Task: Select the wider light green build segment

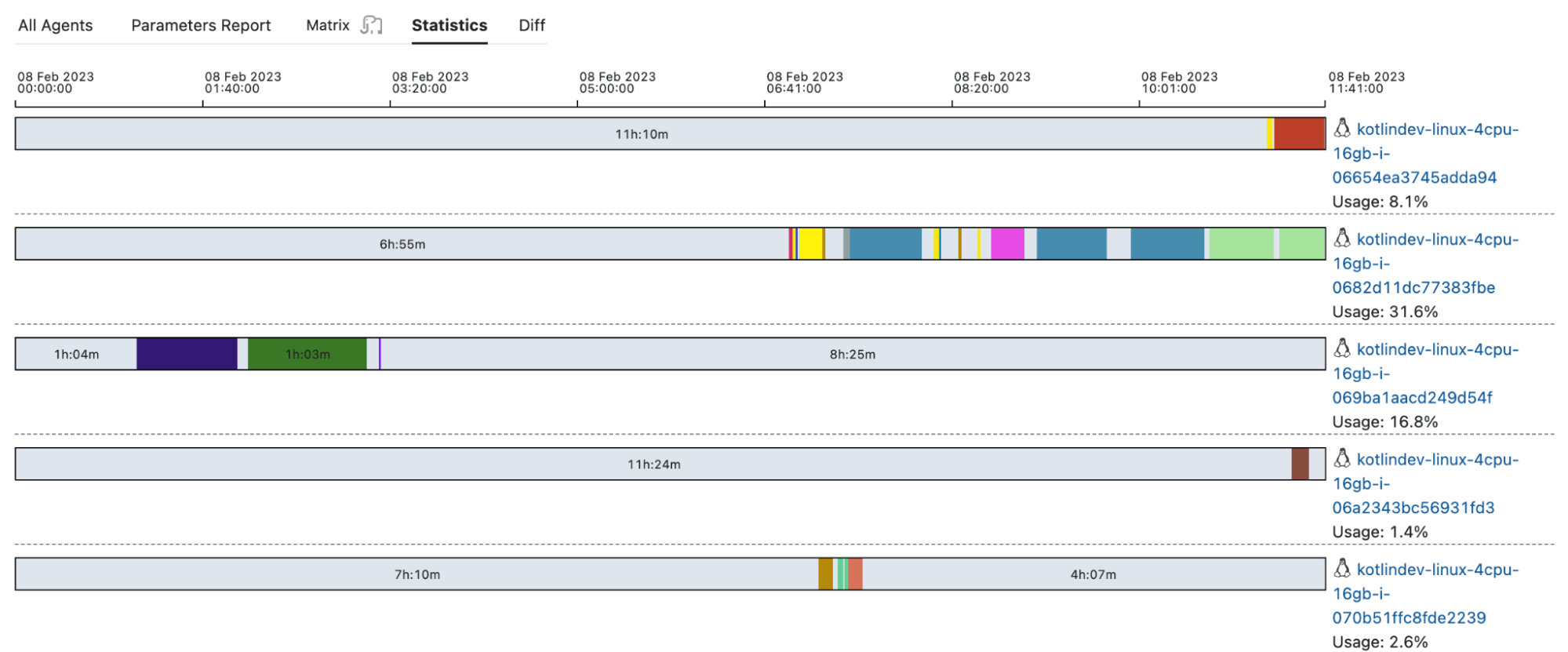Action: 1241,244
